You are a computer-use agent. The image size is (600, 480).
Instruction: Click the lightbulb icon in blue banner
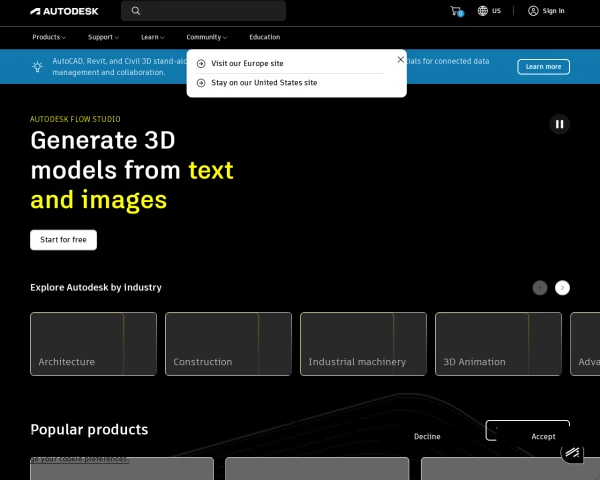pyautogui.click(x=38, y=67)
